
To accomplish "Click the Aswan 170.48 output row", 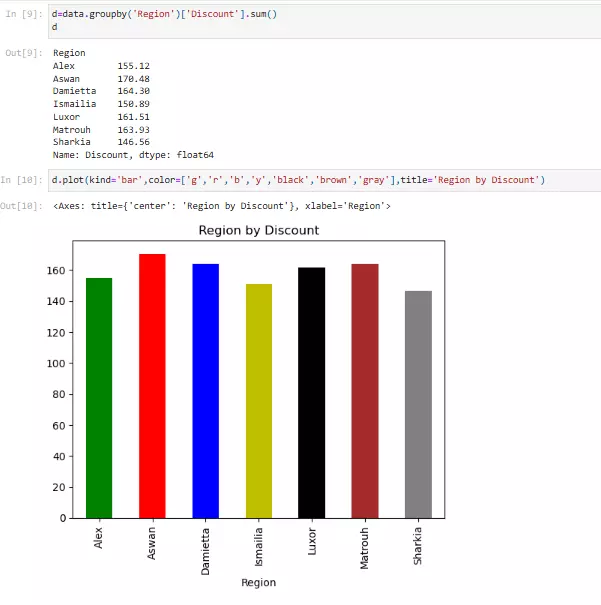I will (101, 79).
